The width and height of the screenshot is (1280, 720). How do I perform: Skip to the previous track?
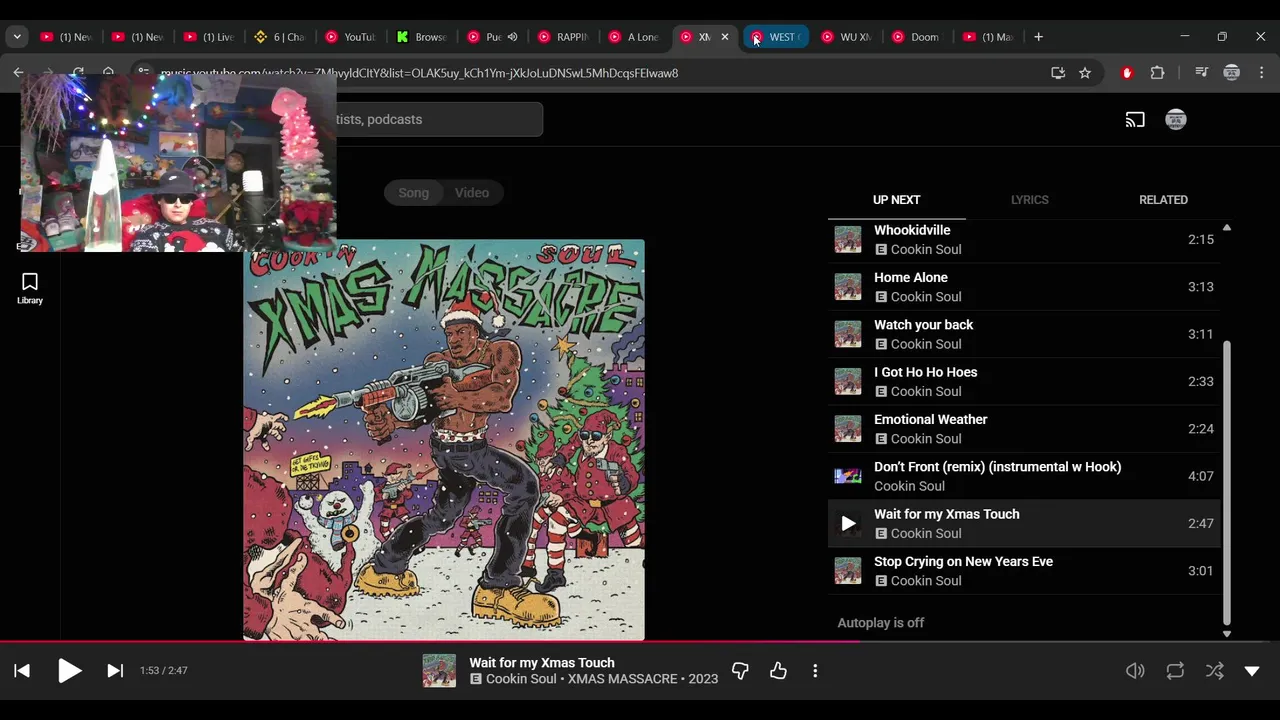pyautogui.click(x=22, y=671)
